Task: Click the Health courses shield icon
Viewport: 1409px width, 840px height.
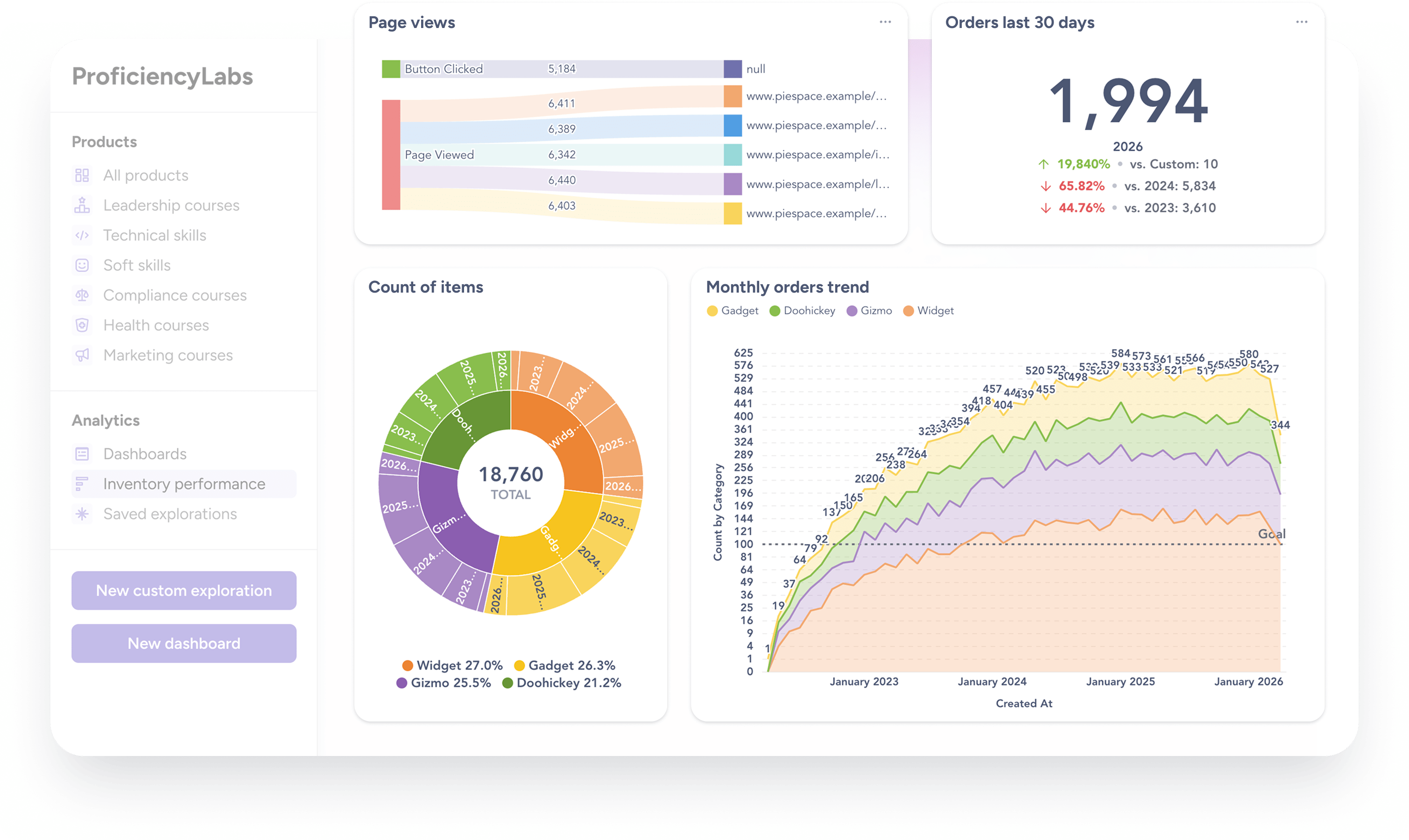Action: pos(83,325)
